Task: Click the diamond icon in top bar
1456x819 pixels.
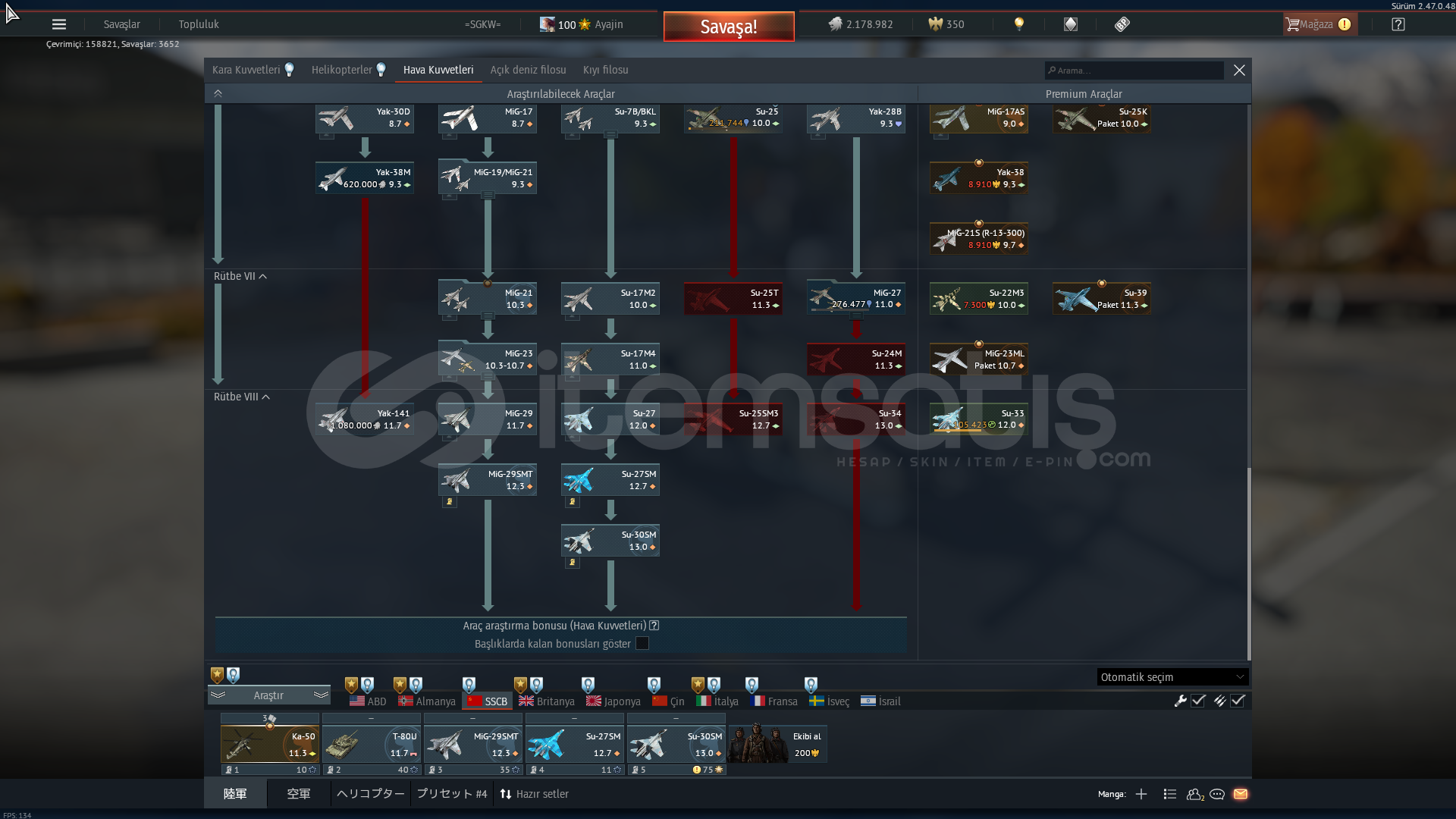Action: coord(1071,24)
